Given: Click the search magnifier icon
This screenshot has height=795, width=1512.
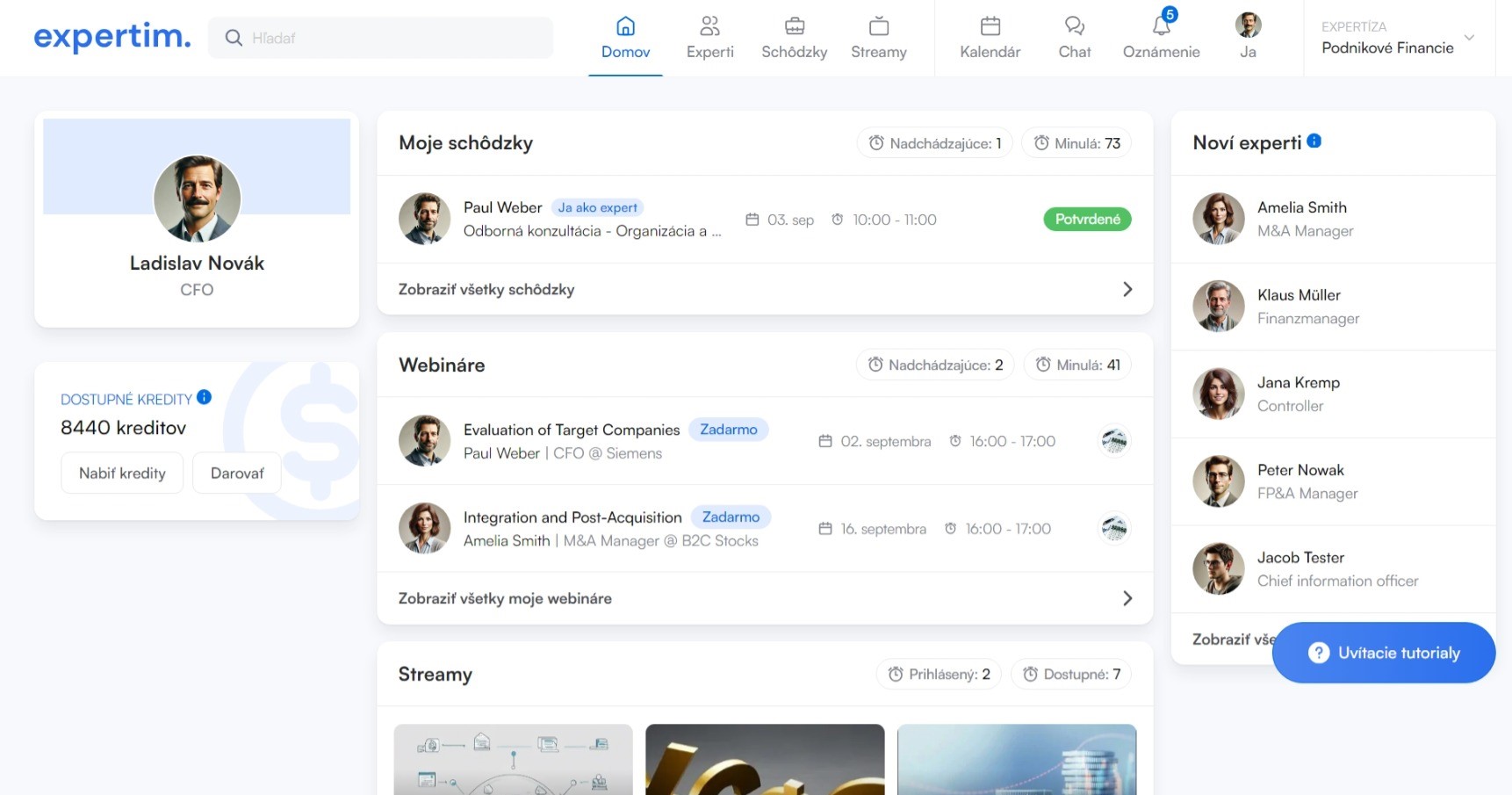Looking at the screenshot, I should (x=234, y=38).
